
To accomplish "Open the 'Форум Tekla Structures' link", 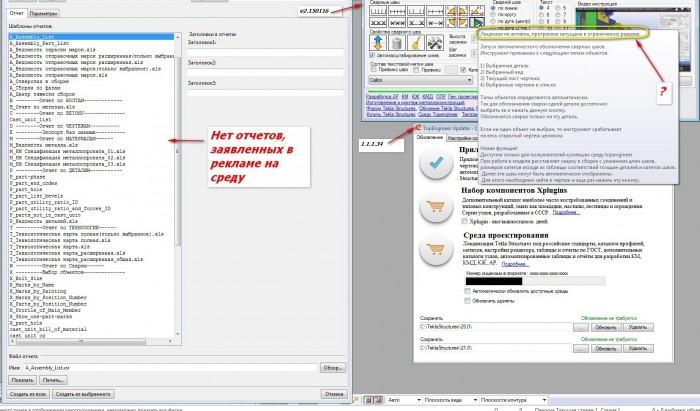I will click(391, 108).
